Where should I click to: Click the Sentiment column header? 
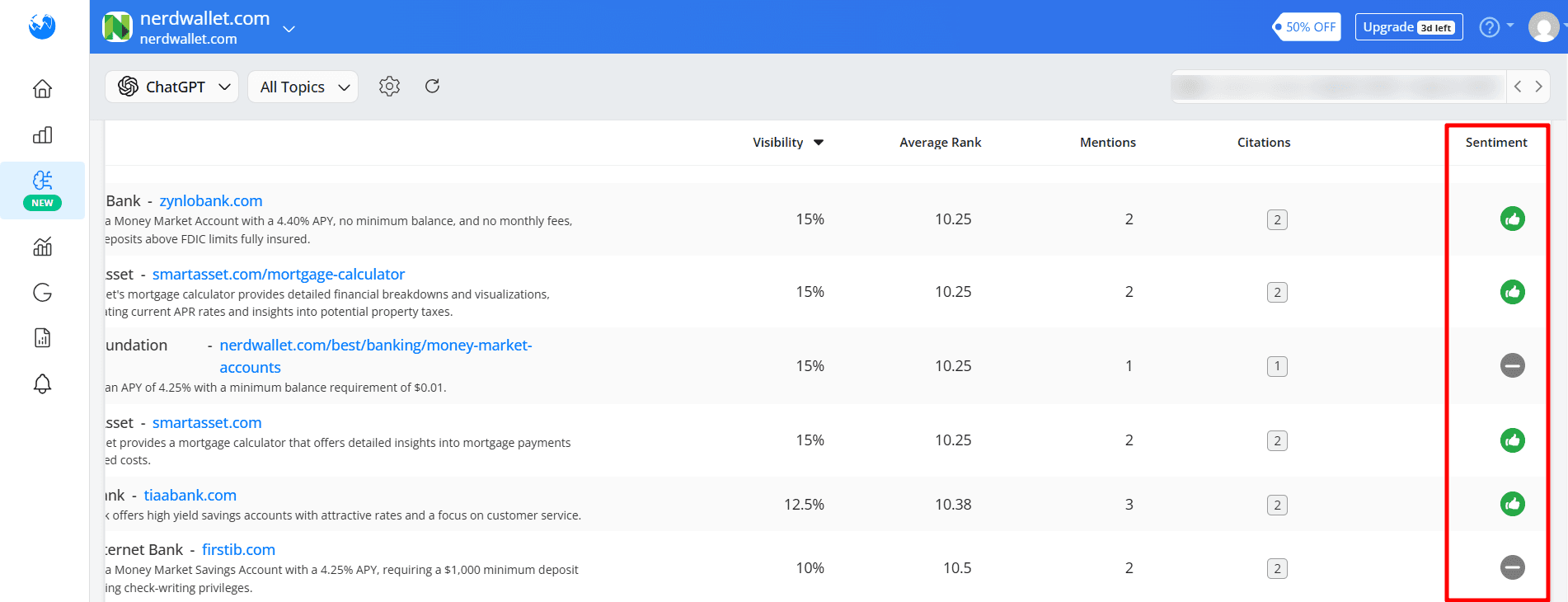pyautogui.click(x=1495, y=143)
